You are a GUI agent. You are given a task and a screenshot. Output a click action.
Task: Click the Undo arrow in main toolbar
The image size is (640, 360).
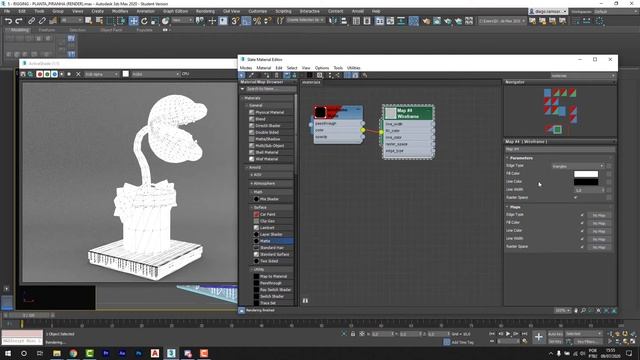[x=8, y=21]
